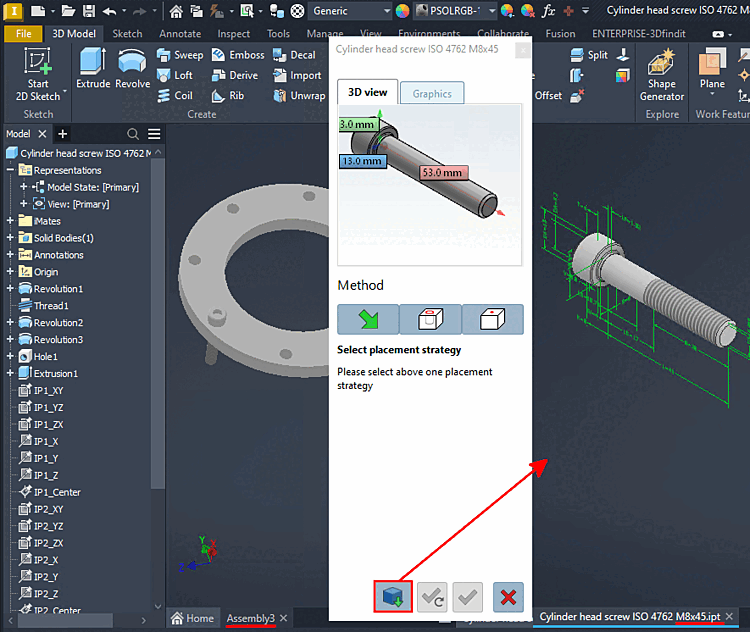Select the Split tool
This screenshot has height=632, width=750.
point(589,55)
